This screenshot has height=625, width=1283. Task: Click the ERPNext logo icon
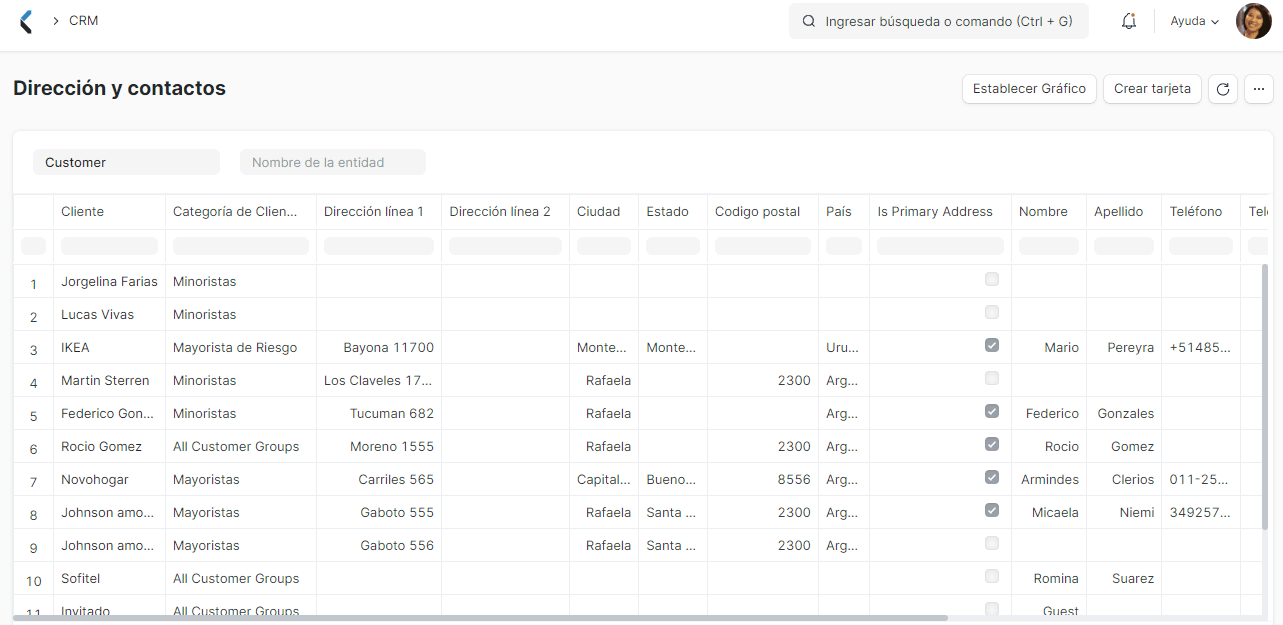26,21
